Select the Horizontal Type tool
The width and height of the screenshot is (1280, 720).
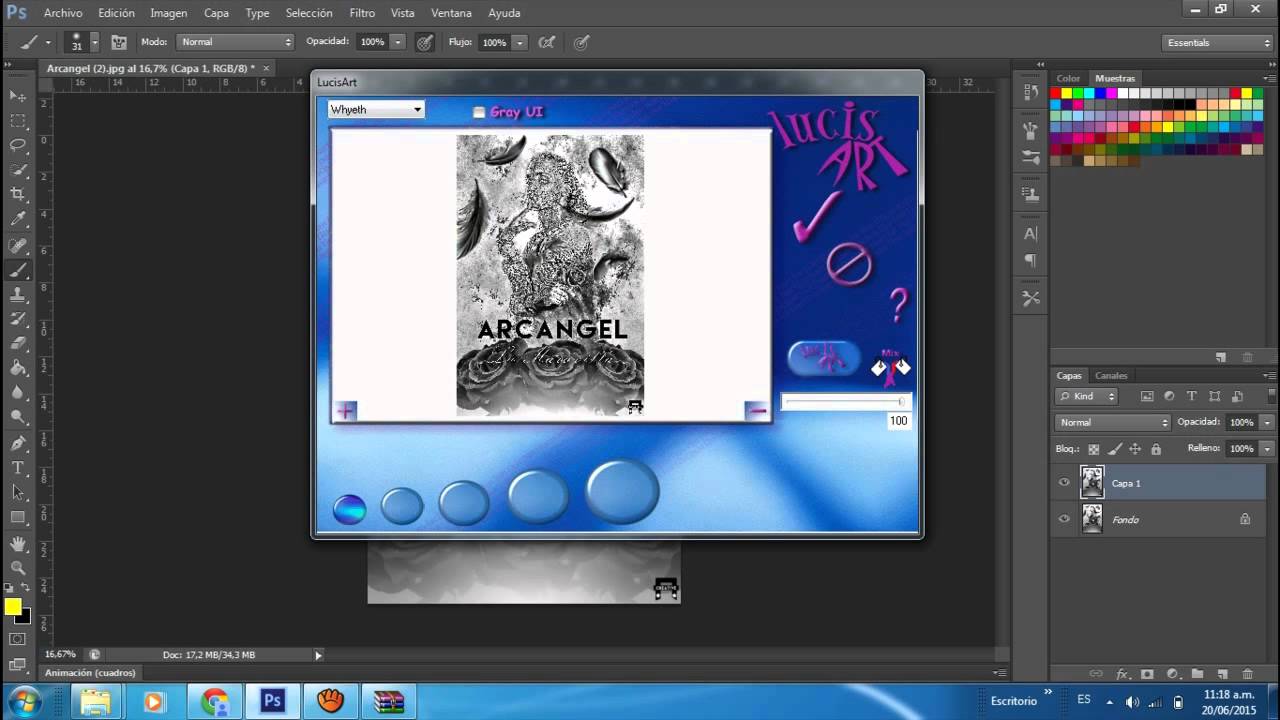(x=18, y=468)
